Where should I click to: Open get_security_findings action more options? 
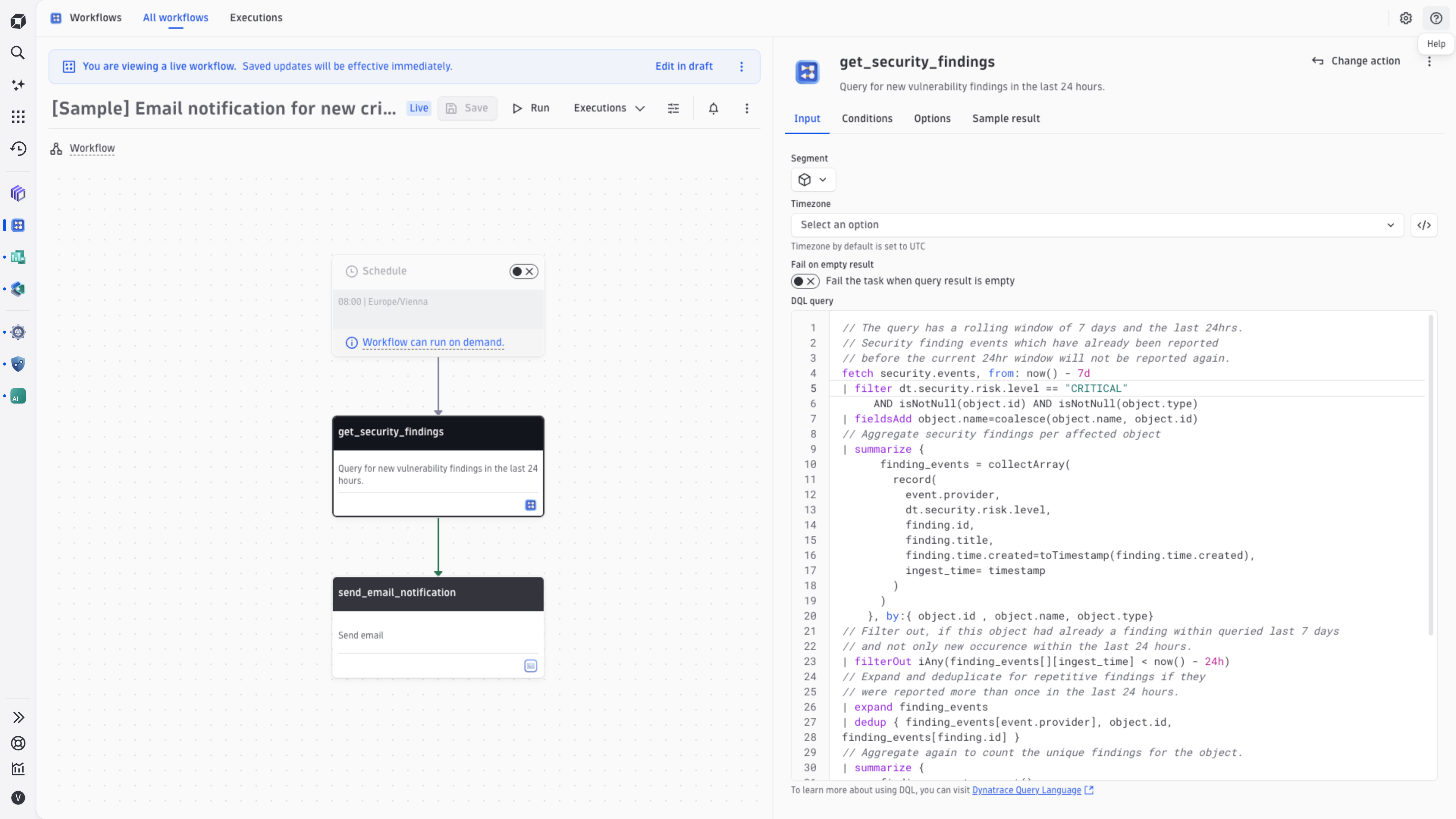coord(1429,61)
